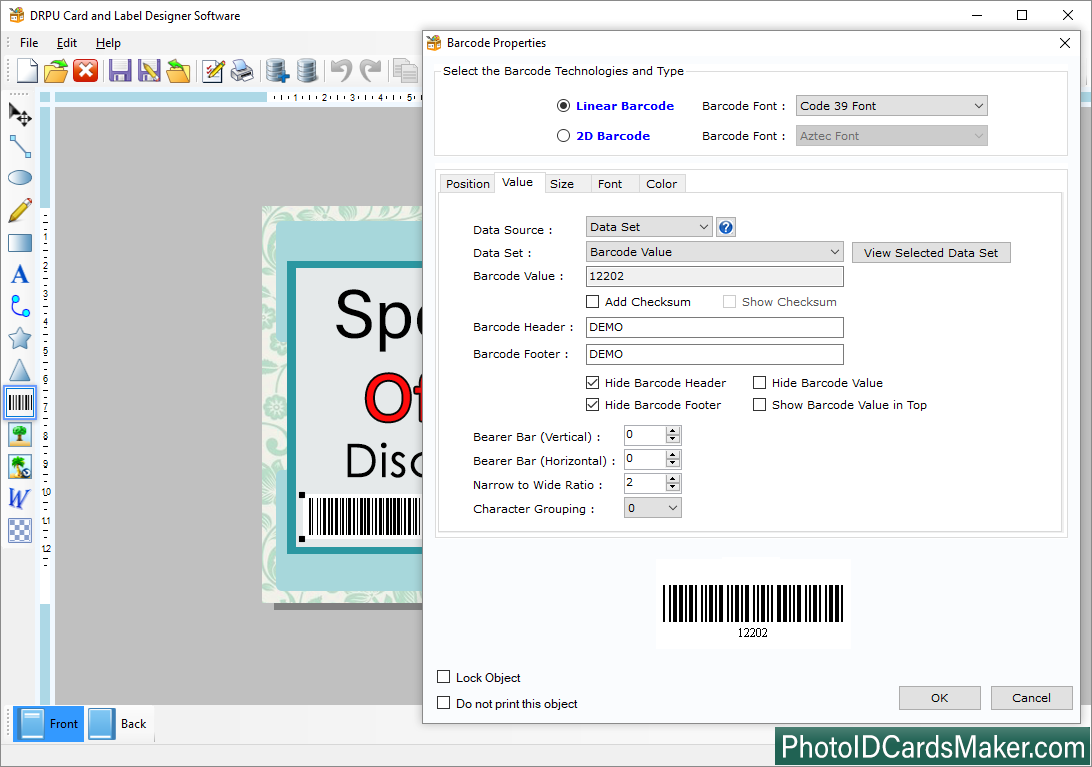Image resolution: width=1092 pixels, height=767 pixels.
Task: Close the Barcode Properties dialog
Action: tap(1065, 43)
